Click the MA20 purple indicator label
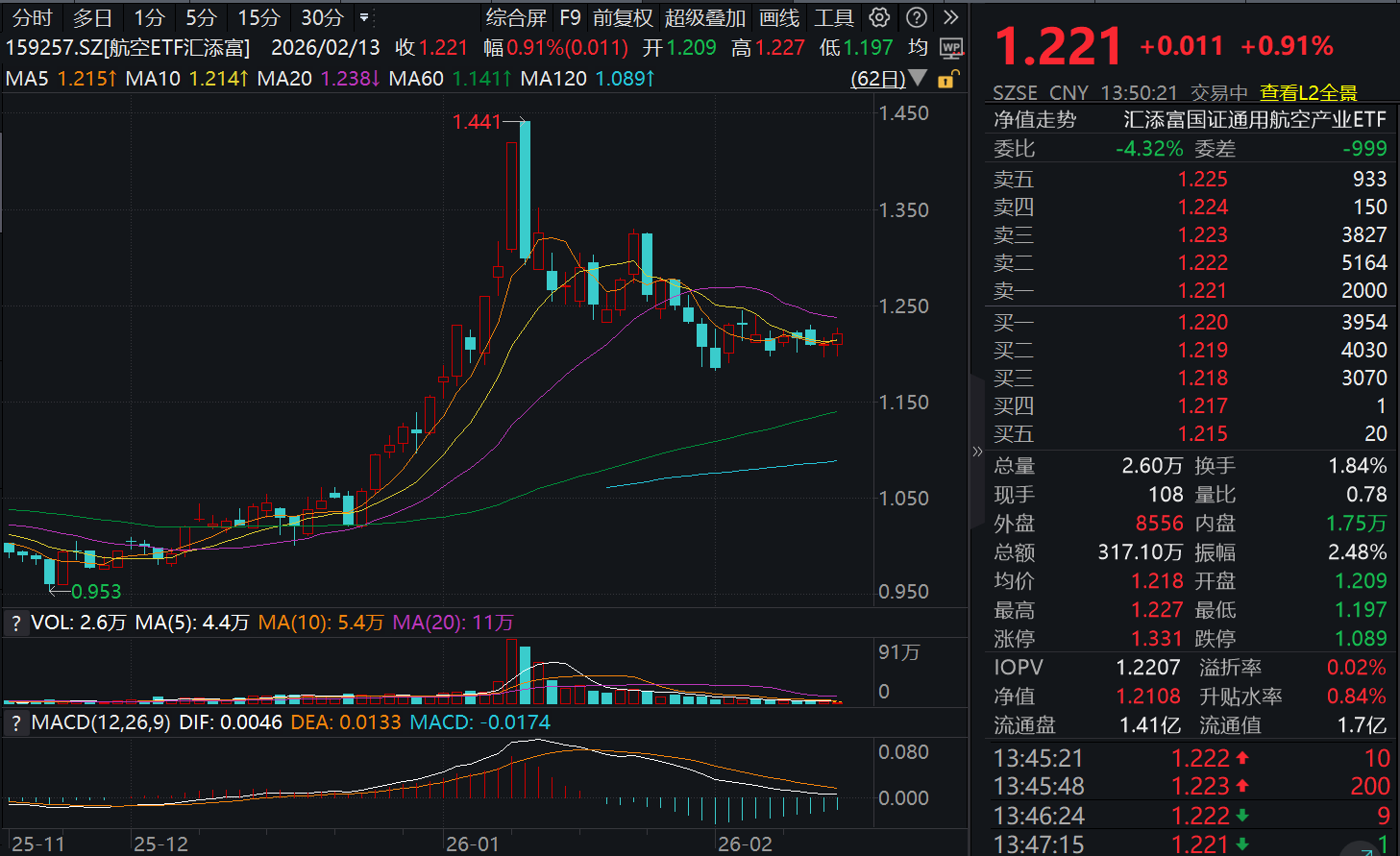The image size is (1400, 856). [318, 78]
